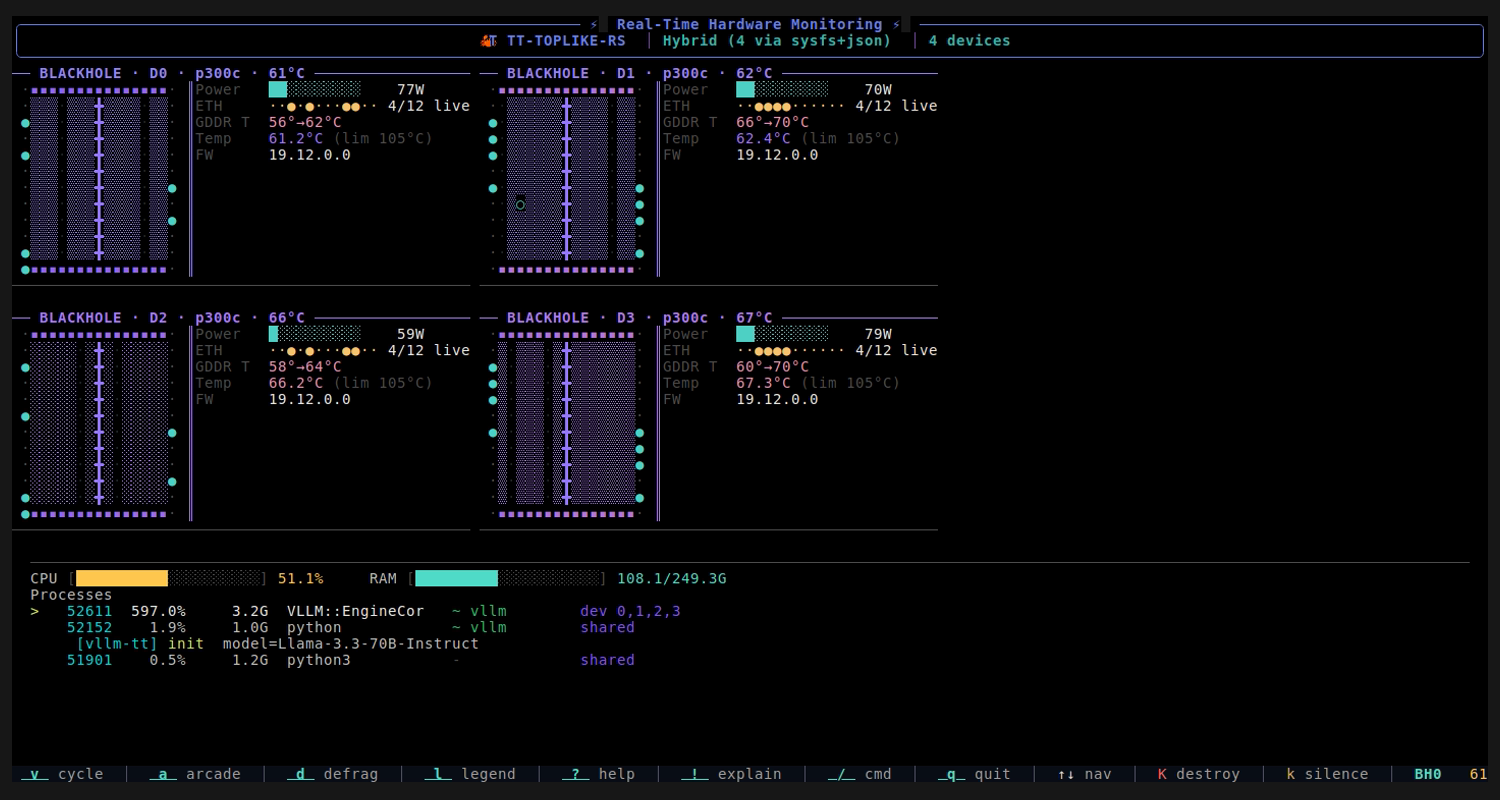Click 'TT-TOPLIKE-RS' title text

(x=566, y=41)
